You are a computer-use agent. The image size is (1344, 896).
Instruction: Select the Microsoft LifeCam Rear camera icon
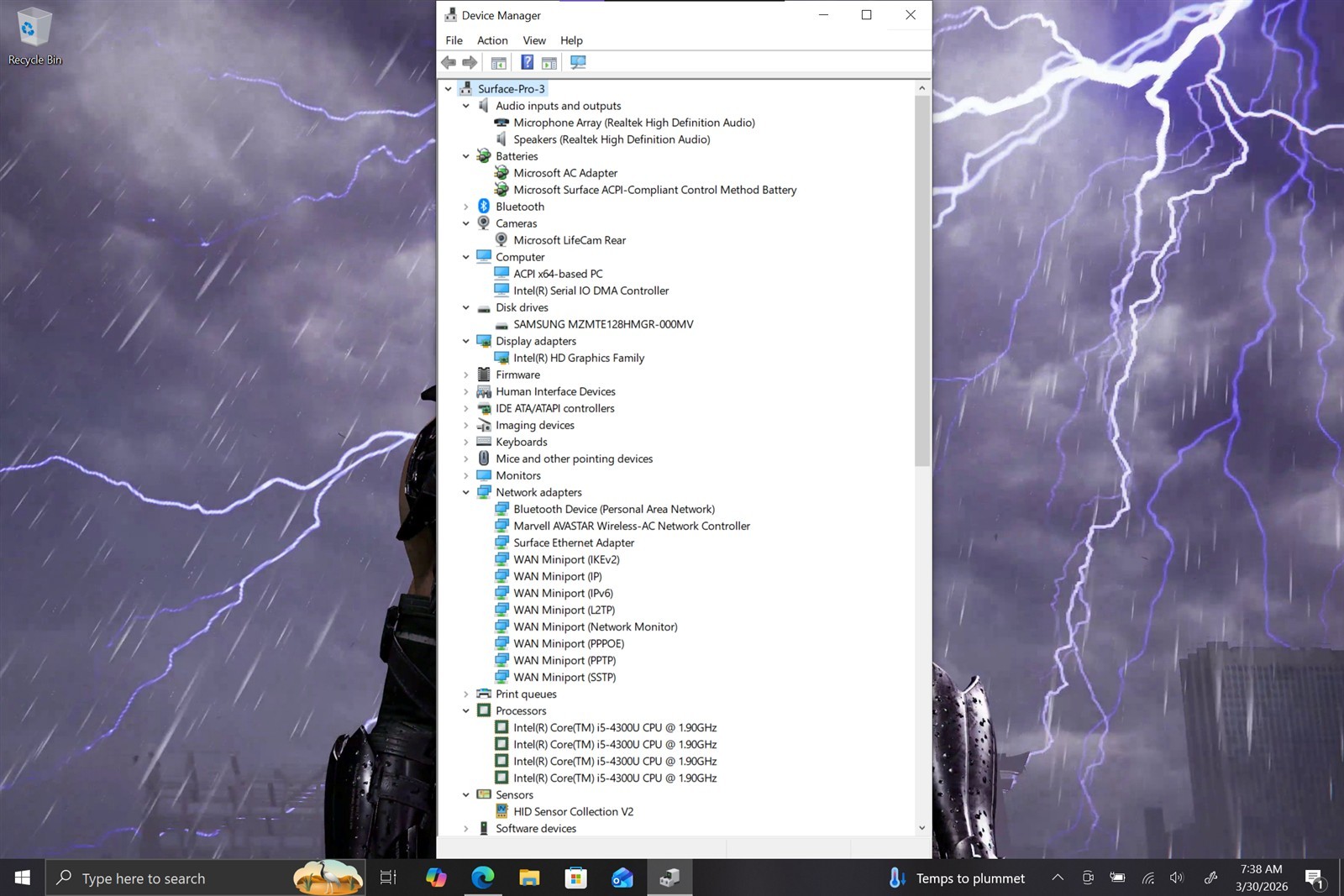(x=501, y=240)
